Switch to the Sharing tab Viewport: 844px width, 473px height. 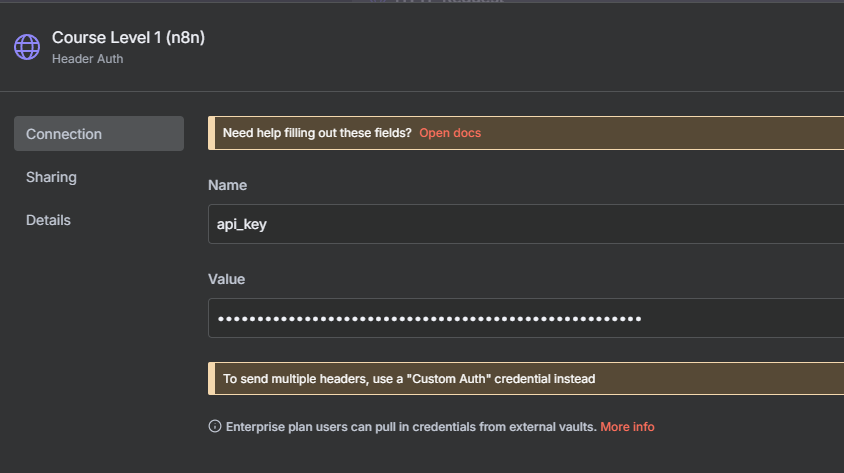(x=51, y=177)
